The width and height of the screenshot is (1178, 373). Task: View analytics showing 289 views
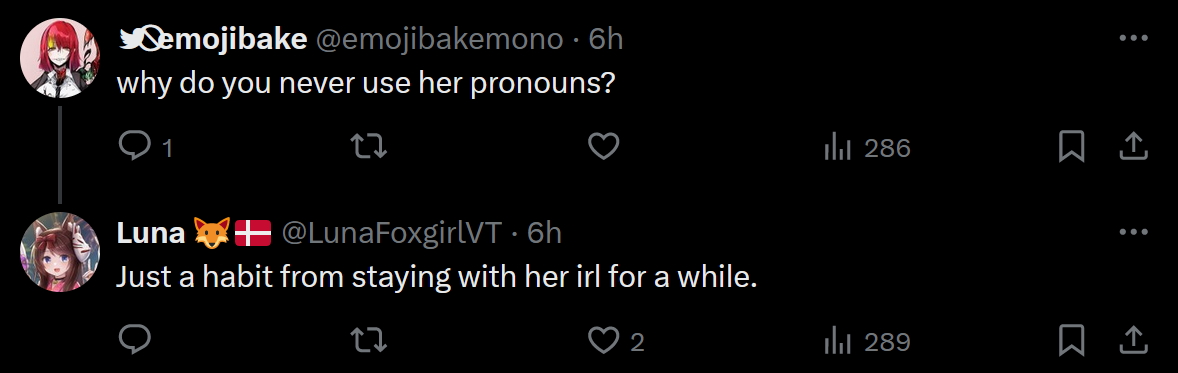[x=867, y=342]
